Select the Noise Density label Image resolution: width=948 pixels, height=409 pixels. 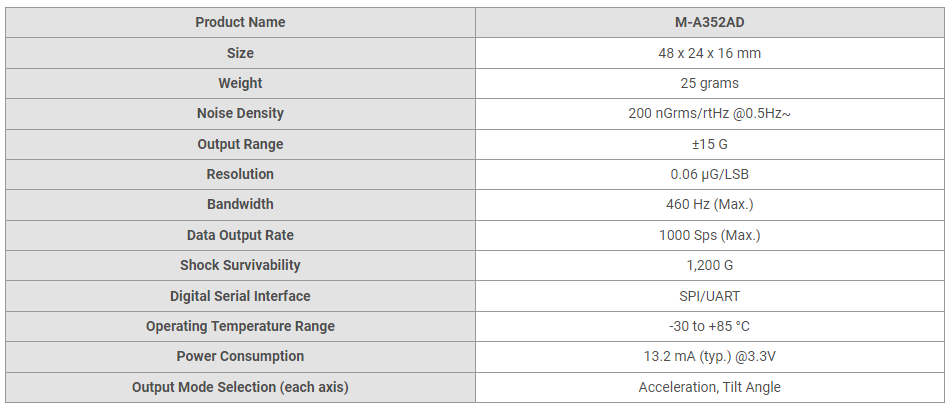[x=240, y=113]
